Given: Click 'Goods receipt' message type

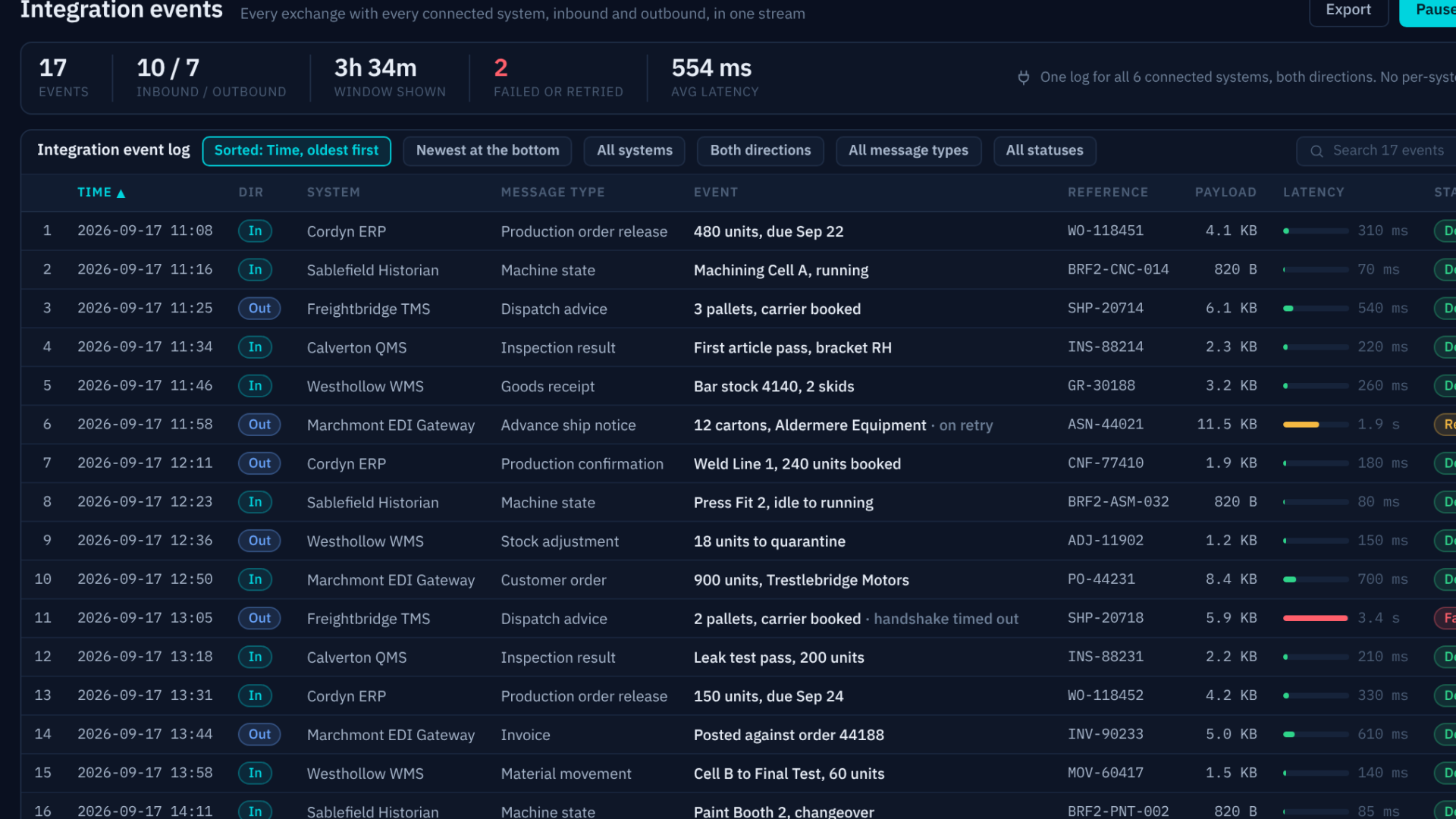Looking at the screenshot, I should [548, 387].
